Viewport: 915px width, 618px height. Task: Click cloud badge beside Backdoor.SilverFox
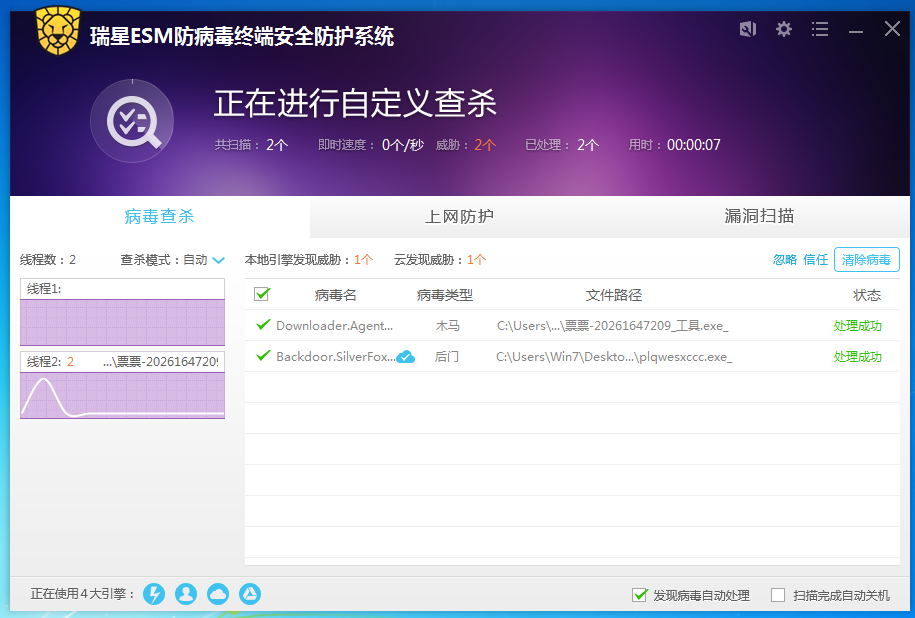(x=405, y=357)
